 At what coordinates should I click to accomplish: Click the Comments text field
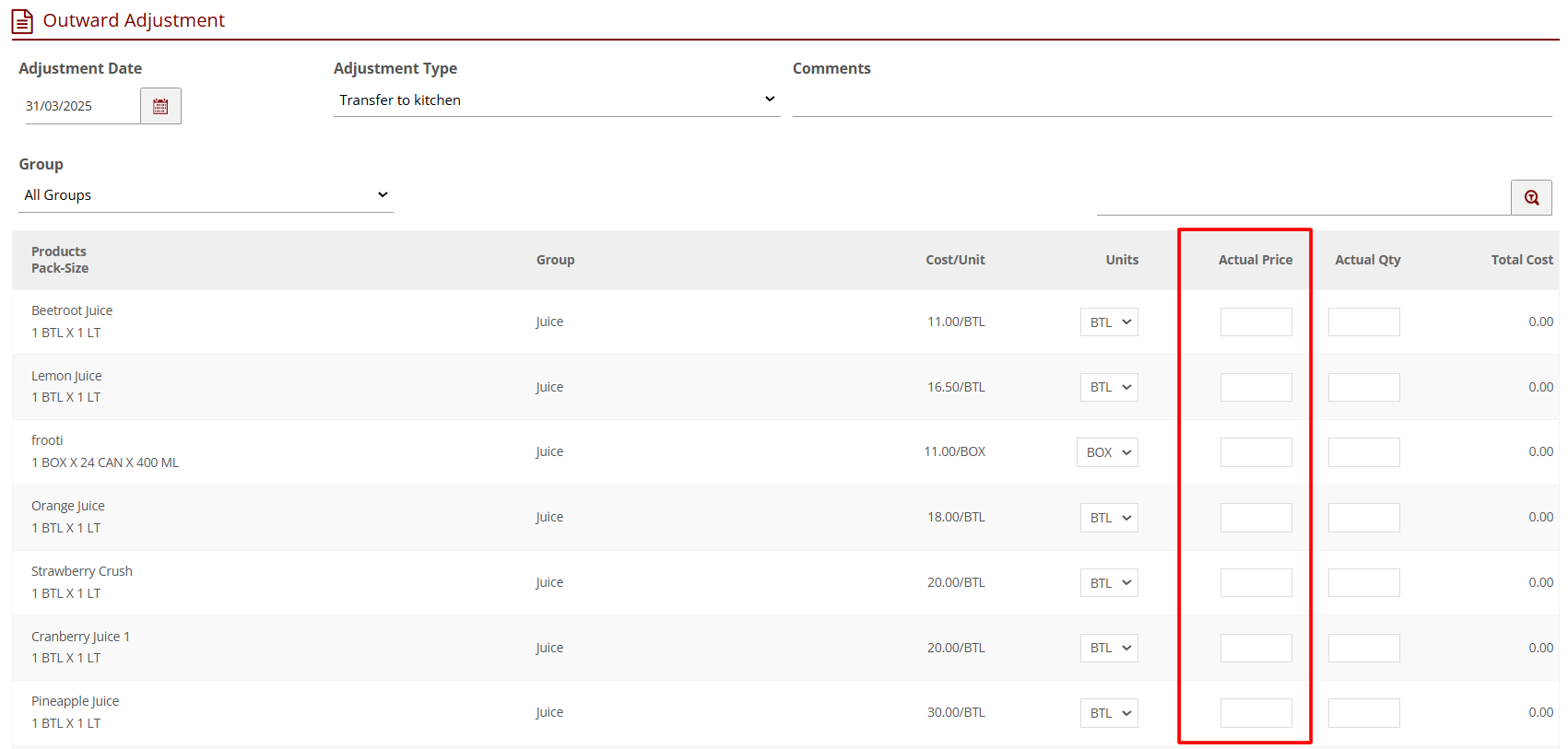1171,100
